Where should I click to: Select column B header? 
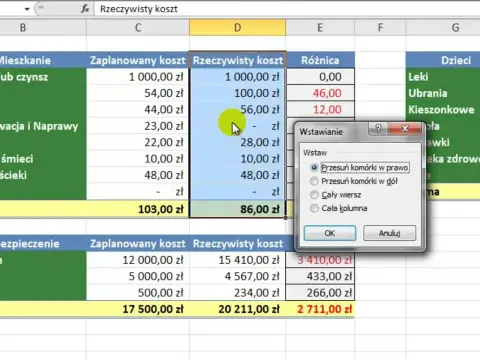click(x=43, y=27)
